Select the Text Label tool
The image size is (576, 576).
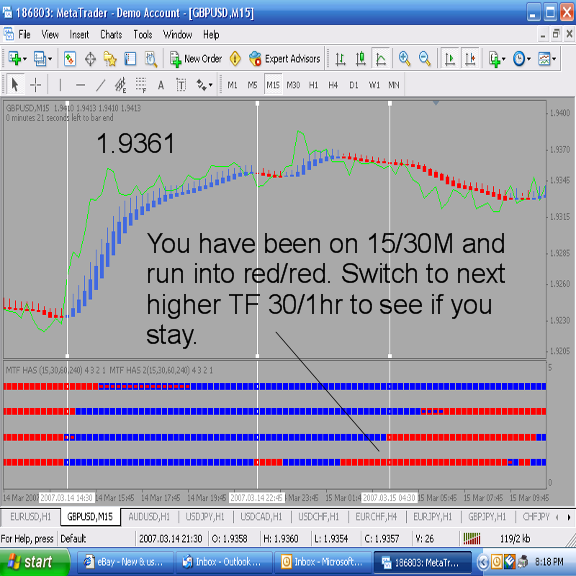[x=181, y=85]
